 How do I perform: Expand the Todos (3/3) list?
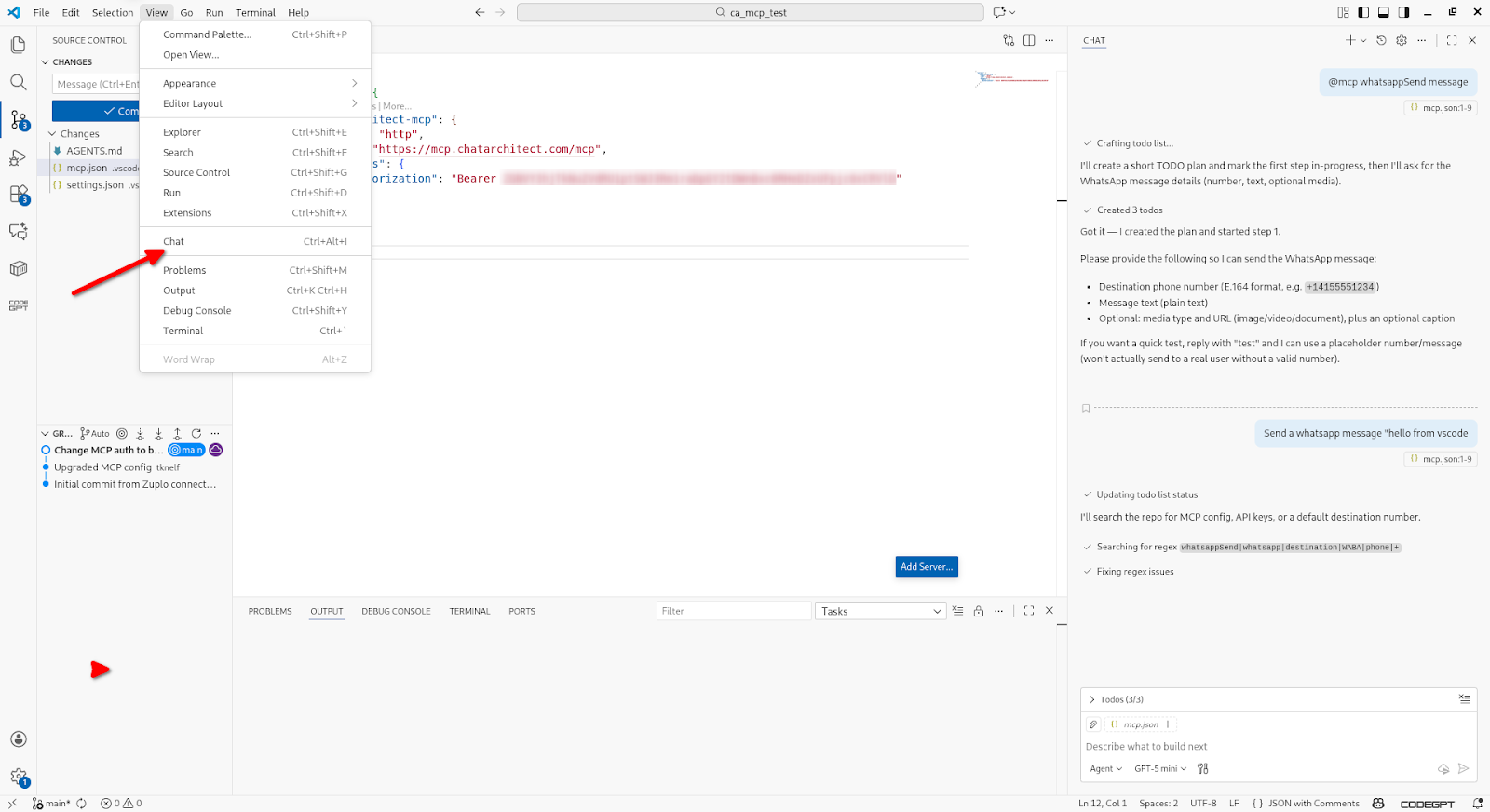(x=1091, y=699)
